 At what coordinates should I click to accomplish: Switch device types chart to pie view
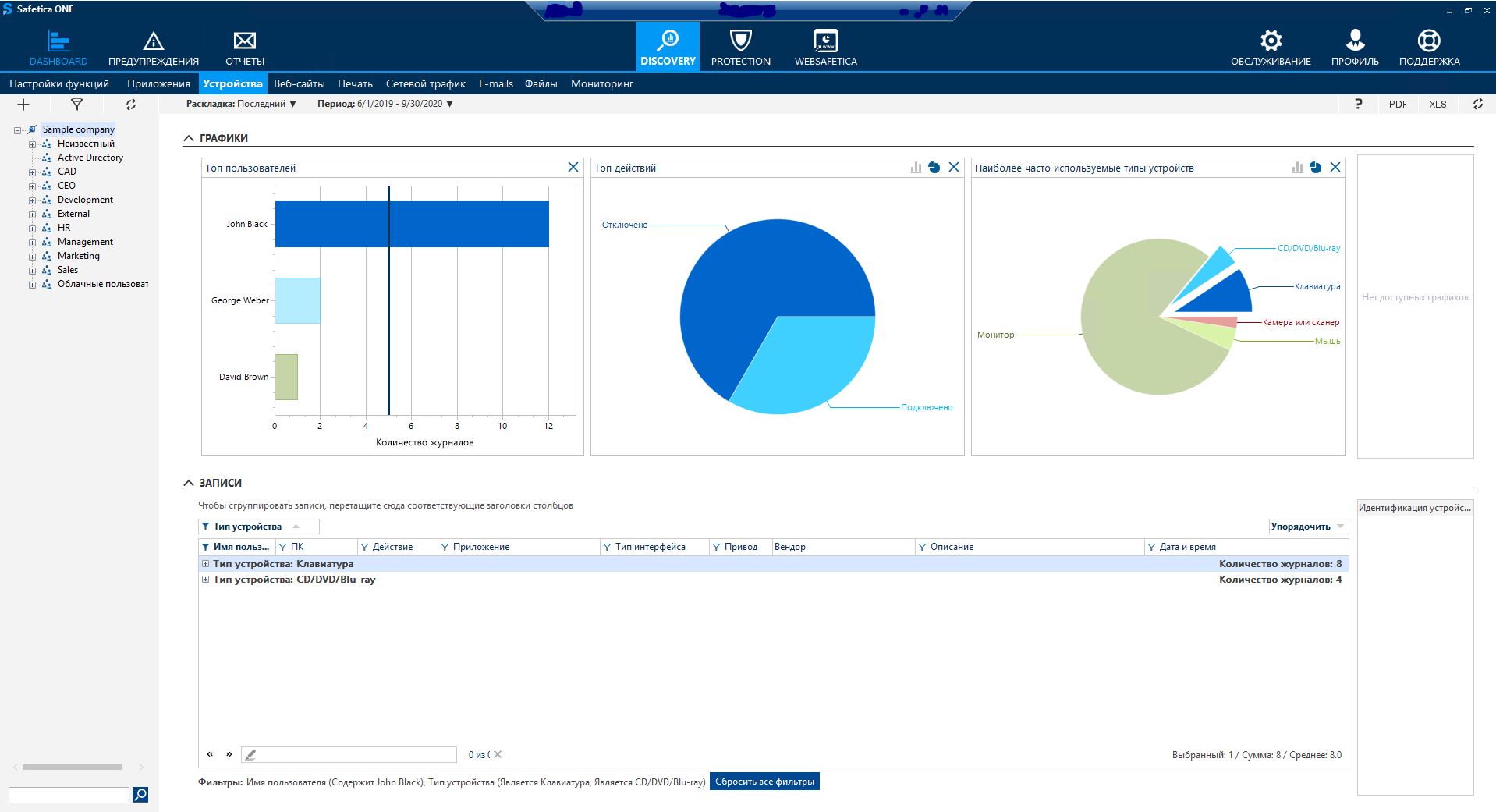(x=1316, y=168)
